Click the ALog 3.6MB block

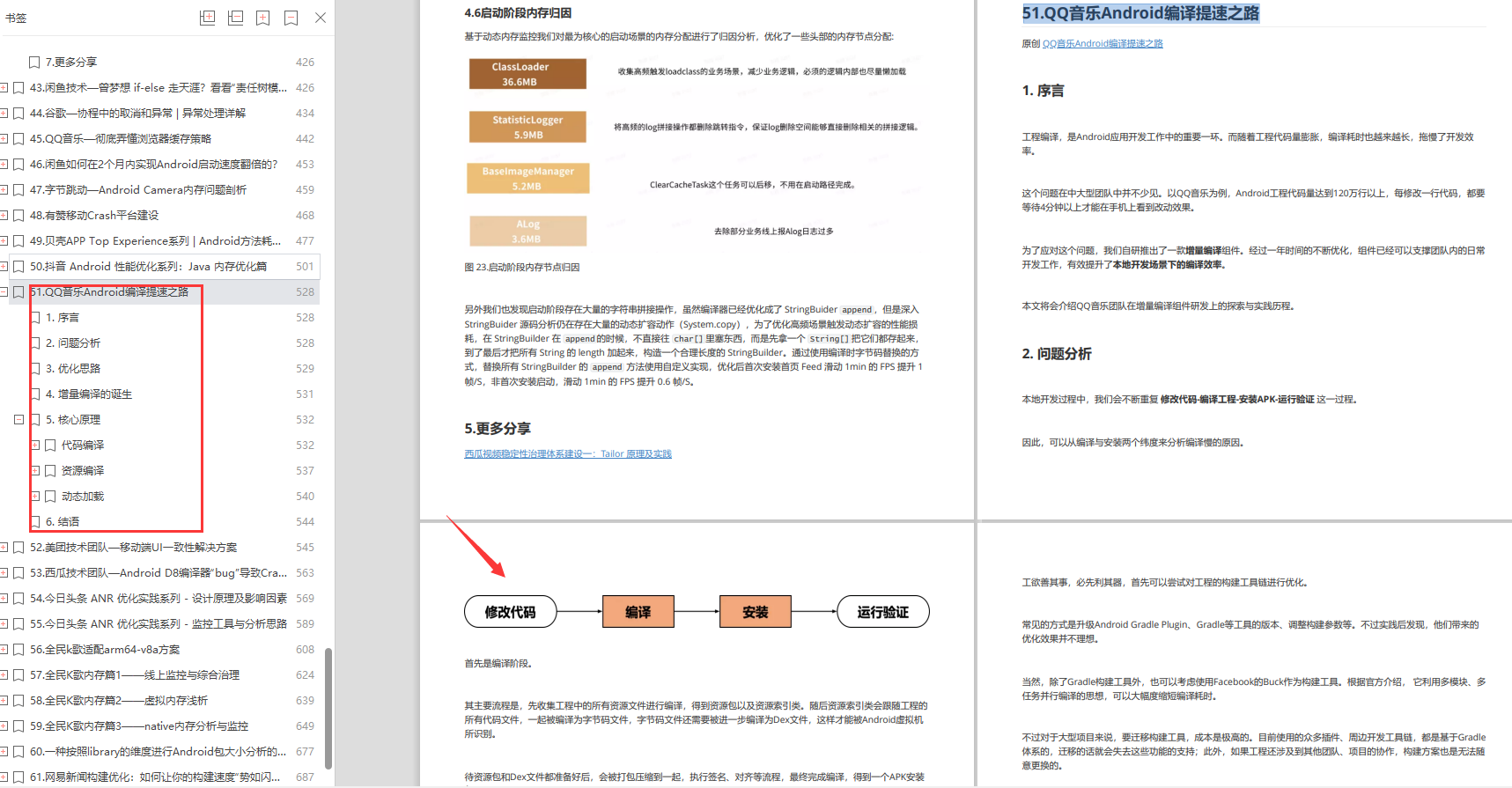527,231
